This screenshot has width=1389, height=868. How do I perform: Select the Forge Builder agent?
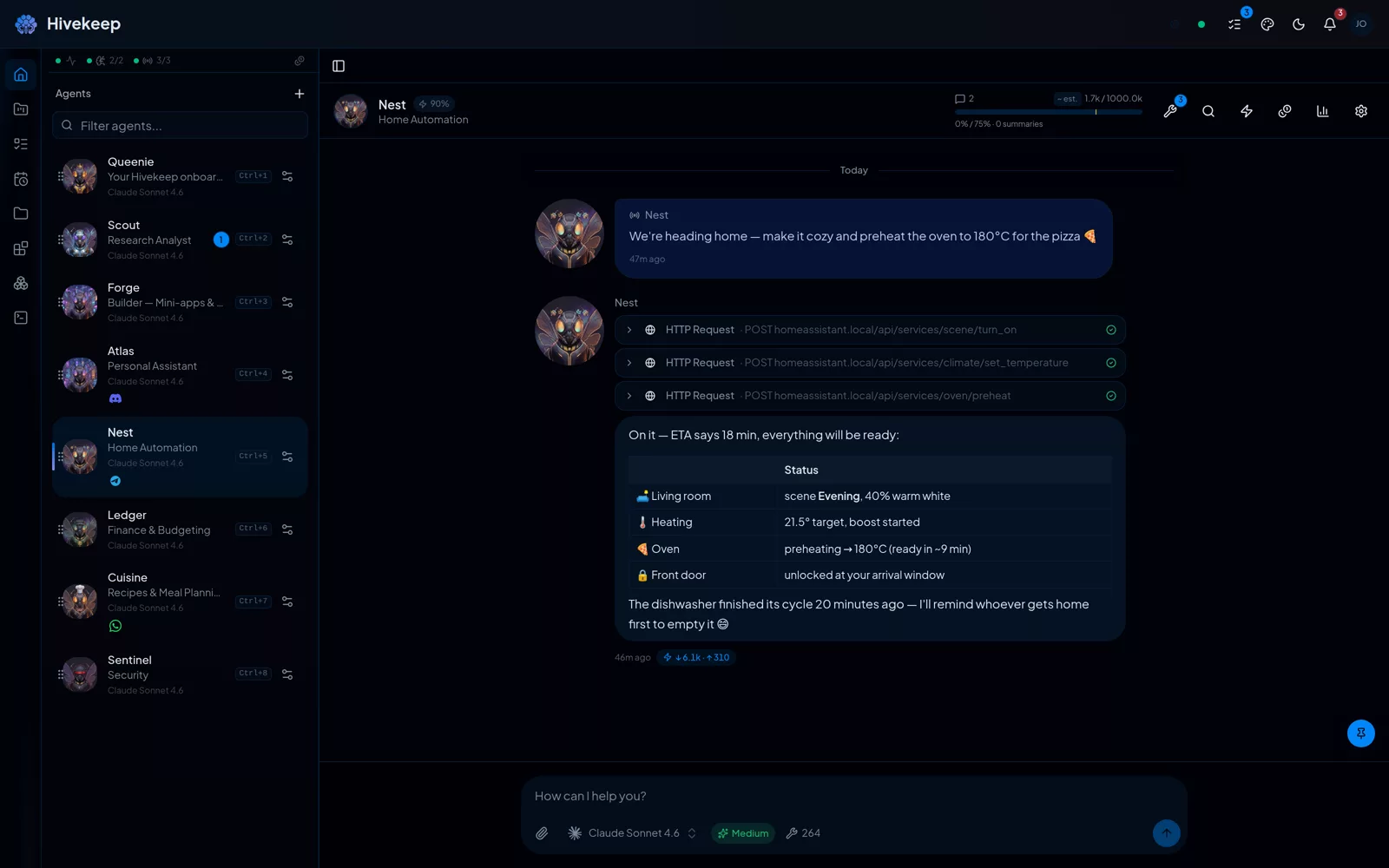(180, 302)
